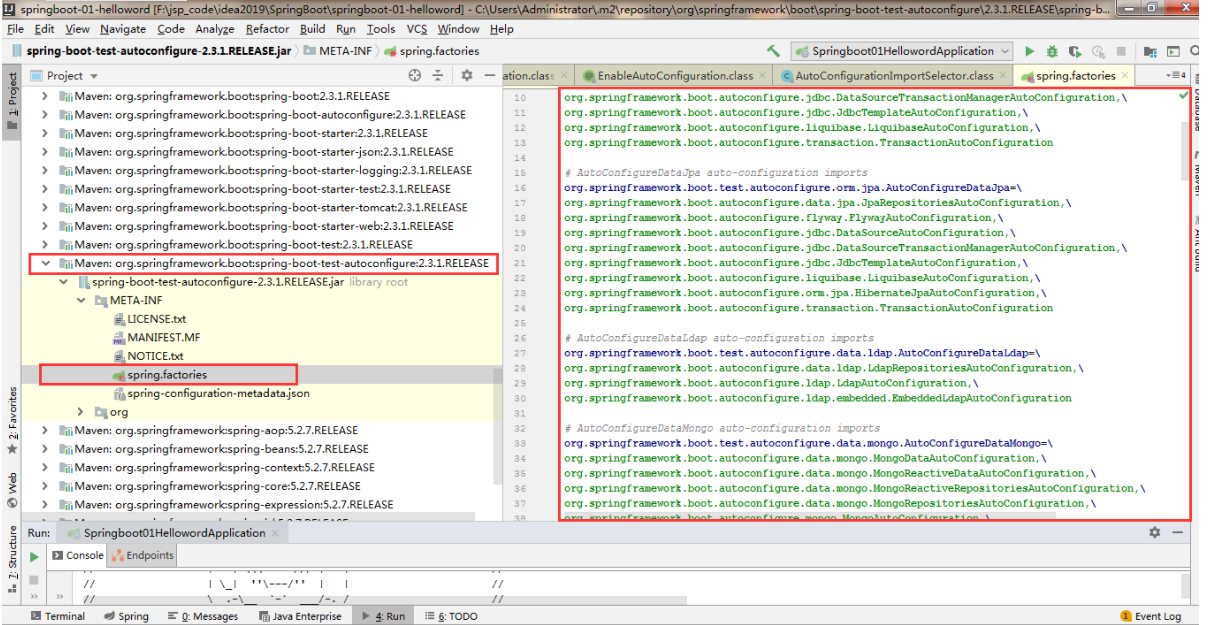Expand the org folder

[x=82, y=412]
